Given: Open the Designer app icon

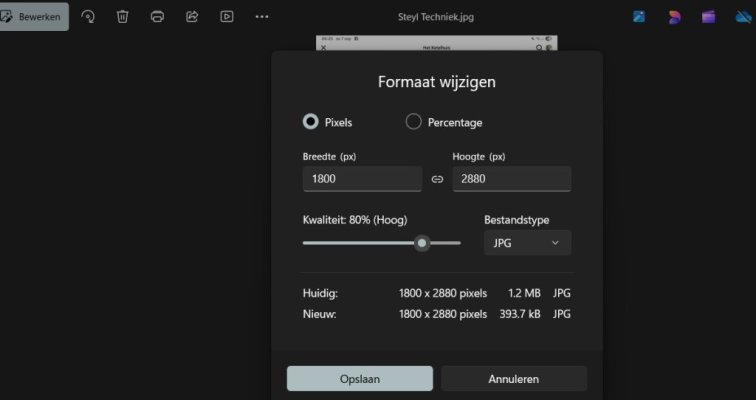Looking at the screenshot, I should 674,17.
